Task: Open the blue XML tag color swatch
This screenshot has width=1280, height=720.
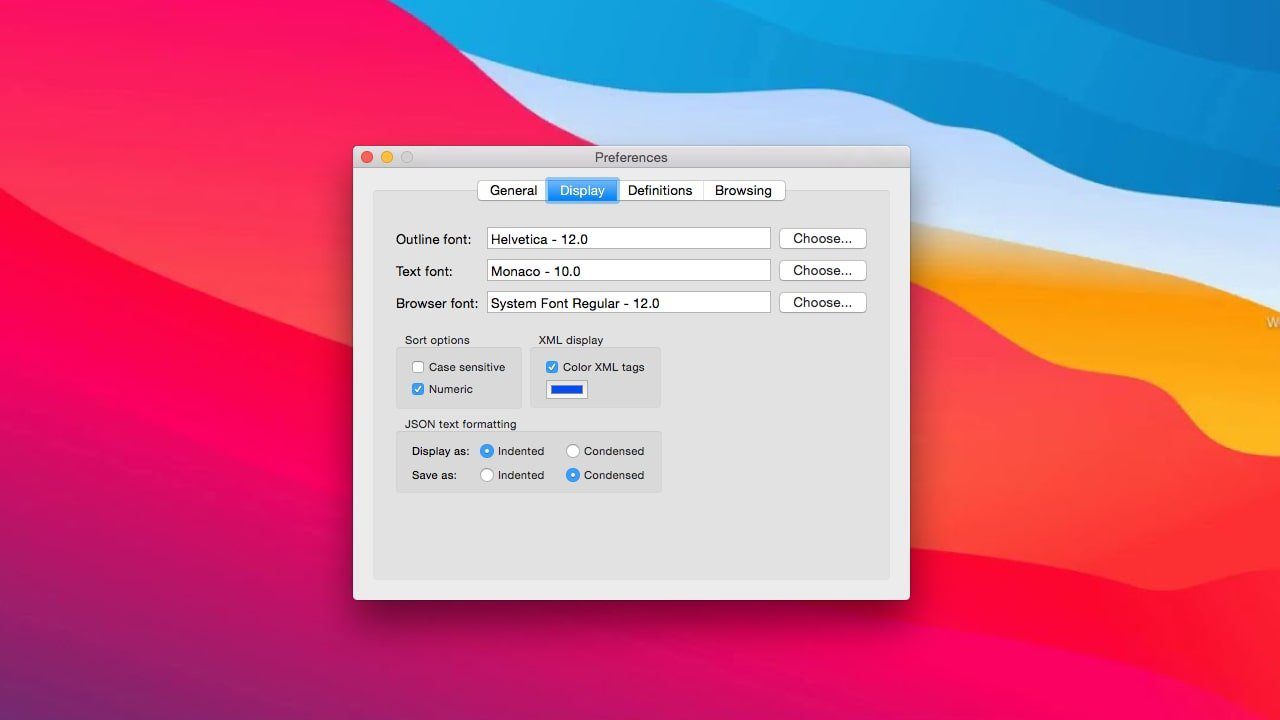Action: (x=567, y=390)
